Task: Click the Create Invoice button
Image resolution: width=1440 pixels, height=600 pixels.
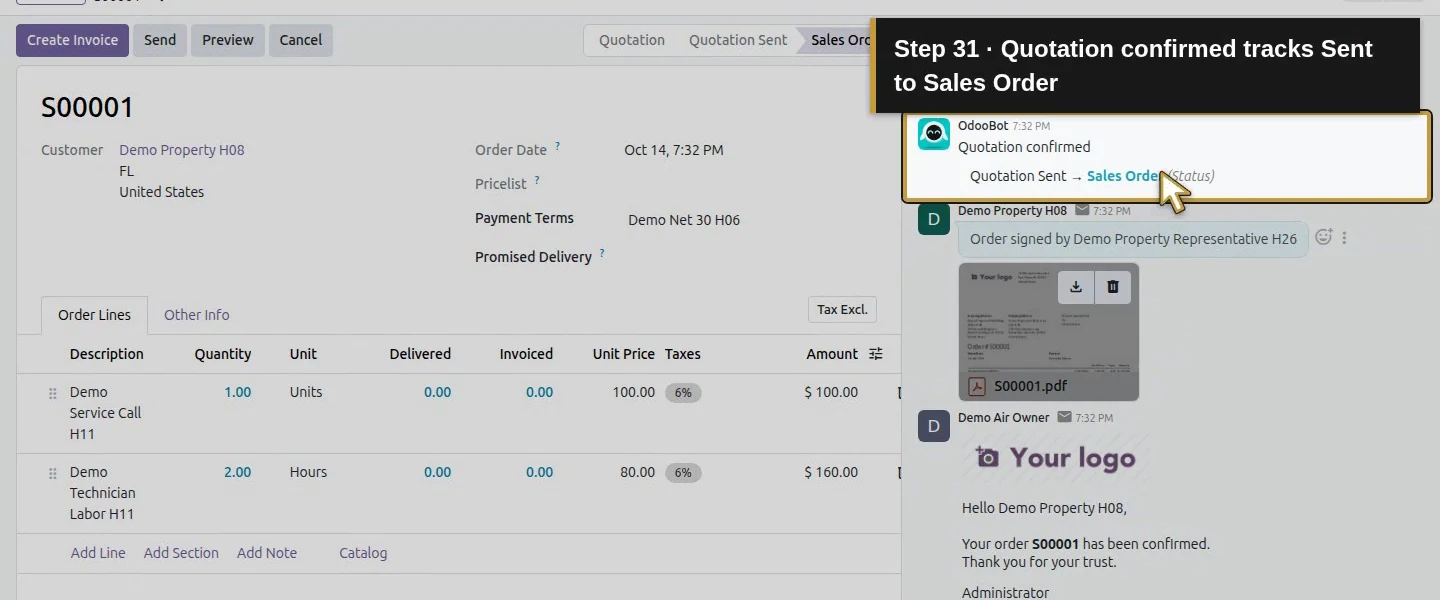Action: coord(72,40)
